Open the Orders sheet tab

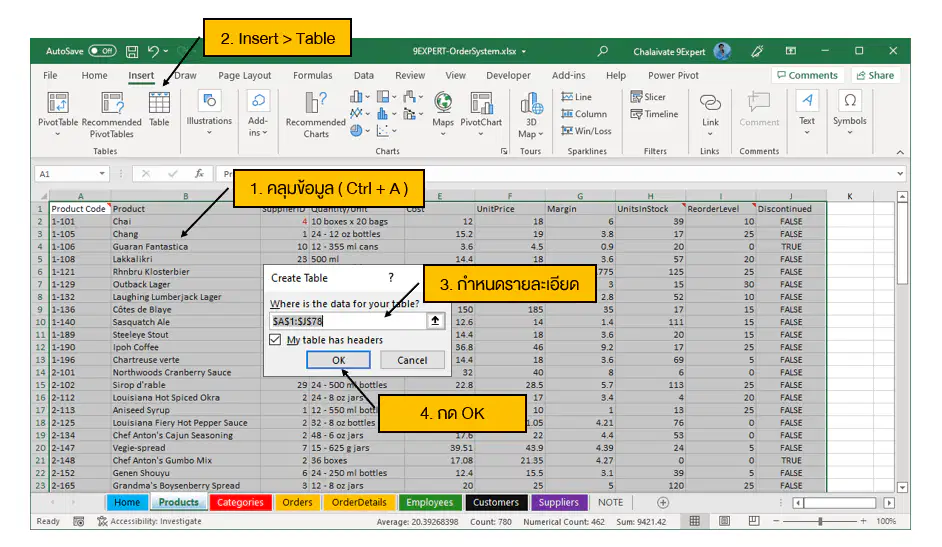297,503
